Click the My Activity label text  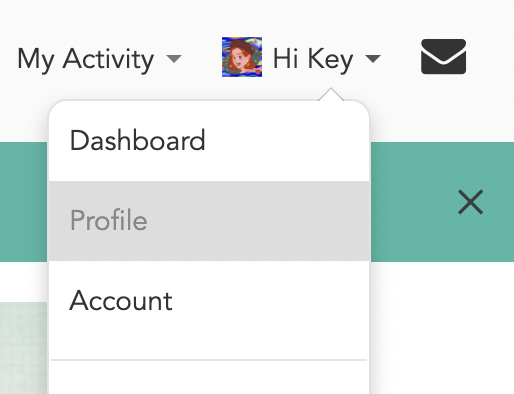[x=86, y=60]
